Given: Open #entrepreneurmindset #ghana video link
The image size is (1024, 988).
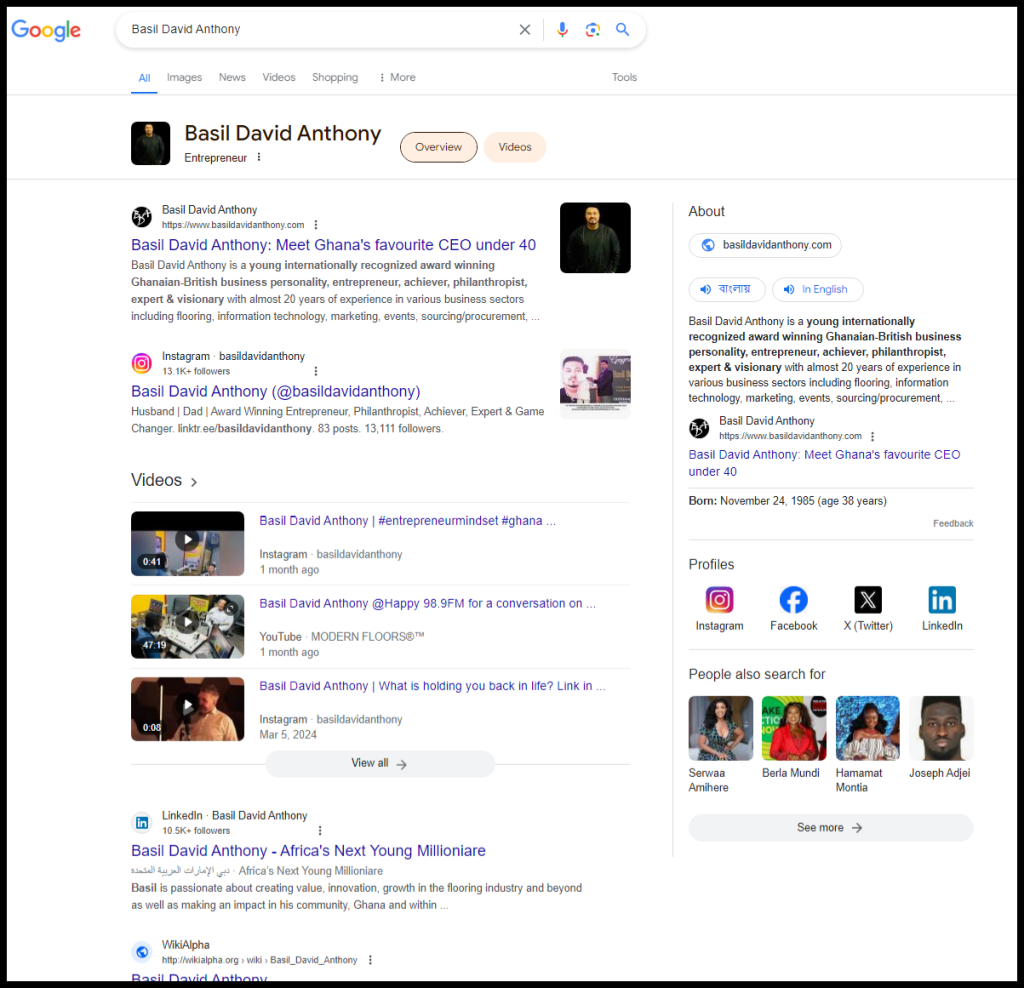Looking at the screenshot, I should click(408, 520).
